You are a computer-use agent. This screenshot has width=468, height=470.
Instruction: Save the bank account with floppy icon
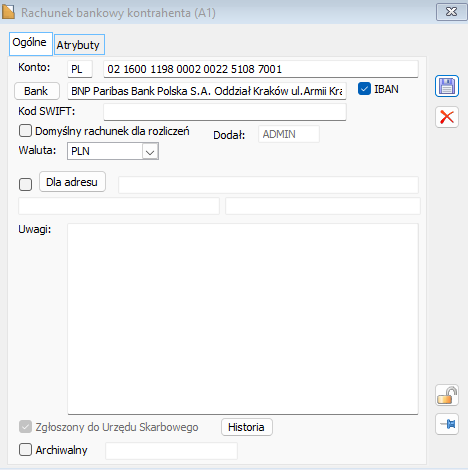[x=447, y=86]
